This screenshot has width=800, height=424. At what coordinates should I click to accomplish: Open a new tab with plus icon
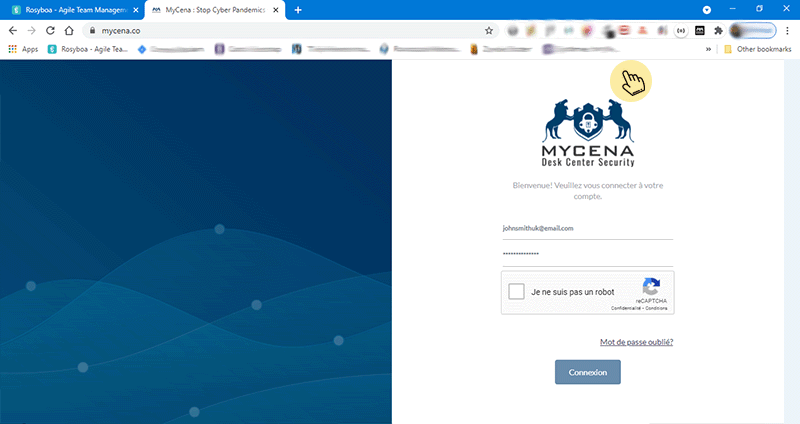pos(298,9)
